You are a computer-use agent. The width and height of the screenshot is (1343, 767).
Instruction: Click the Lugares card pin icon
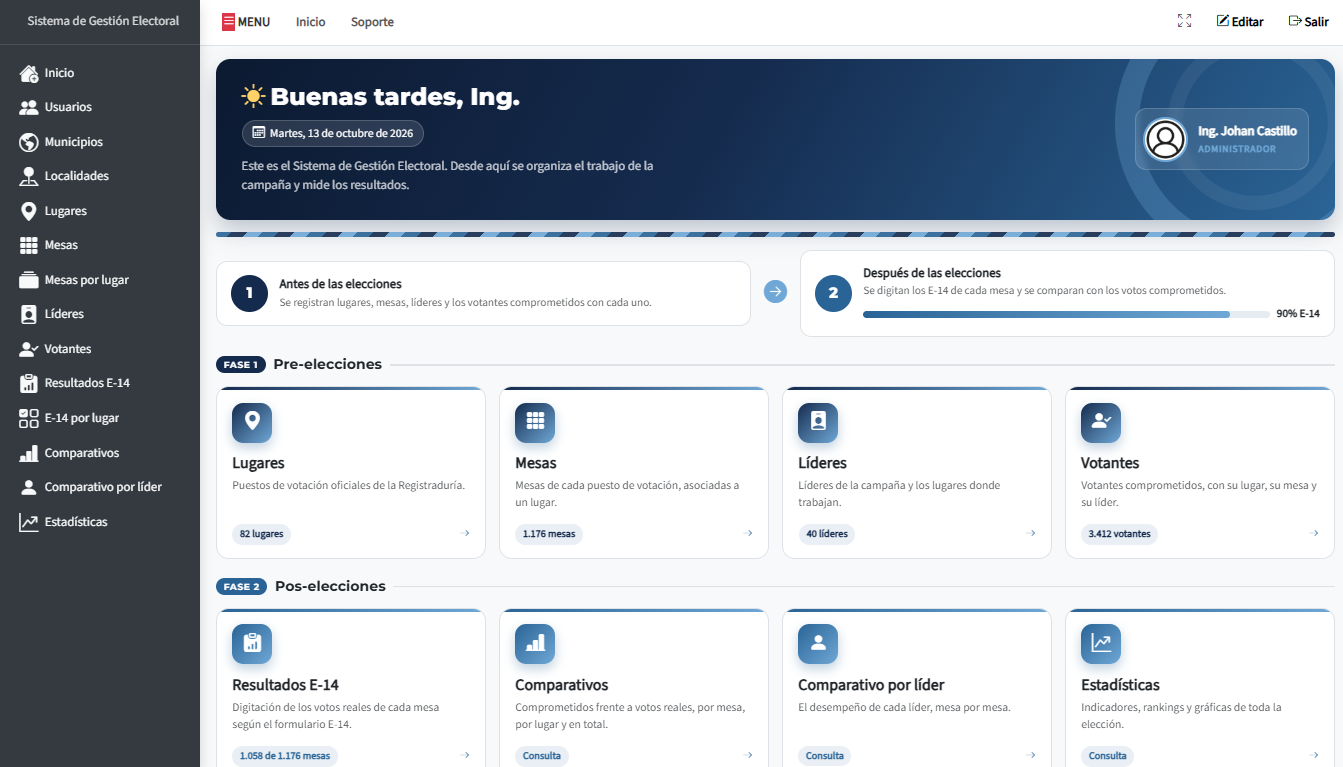252,423
